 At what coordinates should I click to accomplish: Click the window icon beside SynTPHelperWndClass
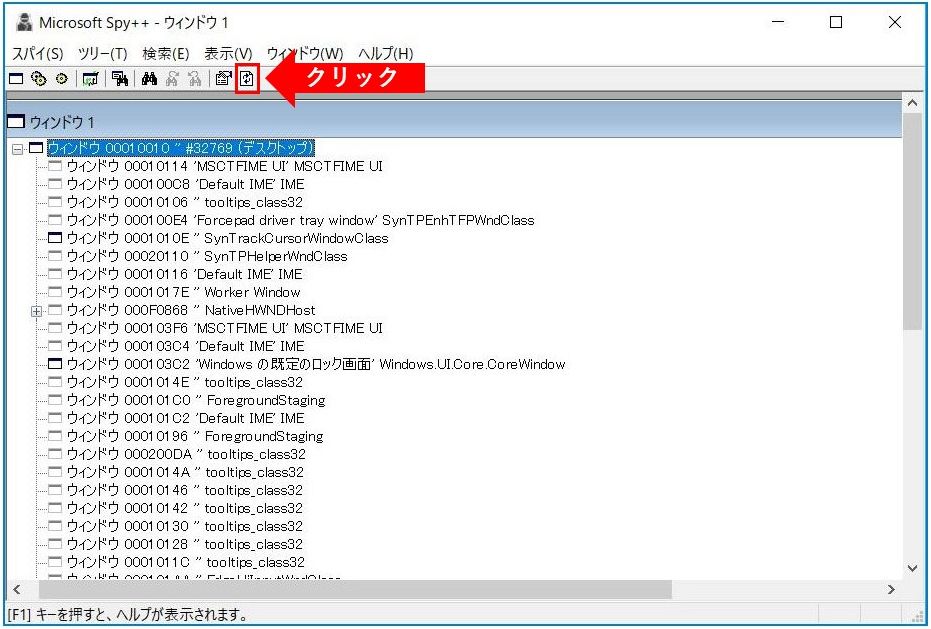tap(55, 256)
